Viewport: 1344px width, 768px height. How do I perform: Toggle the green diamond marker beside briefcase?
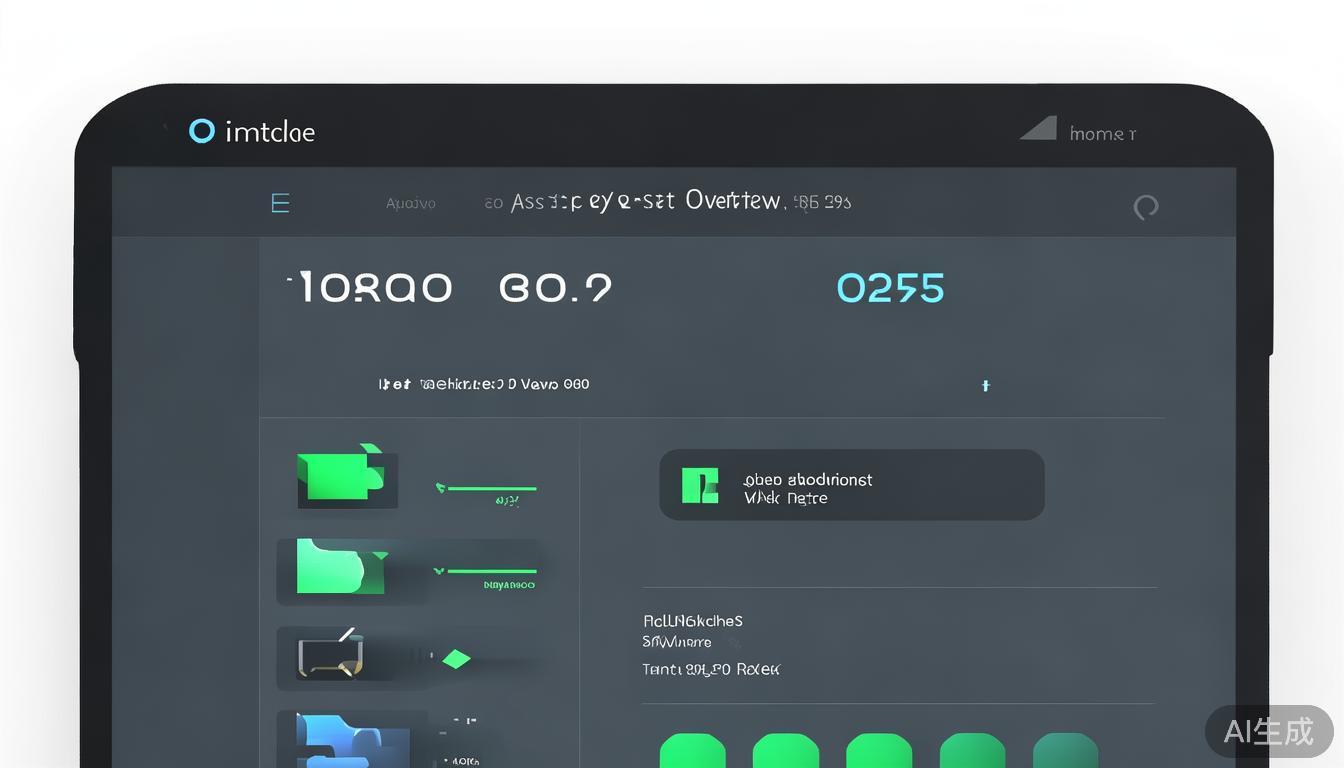[456, 659]
